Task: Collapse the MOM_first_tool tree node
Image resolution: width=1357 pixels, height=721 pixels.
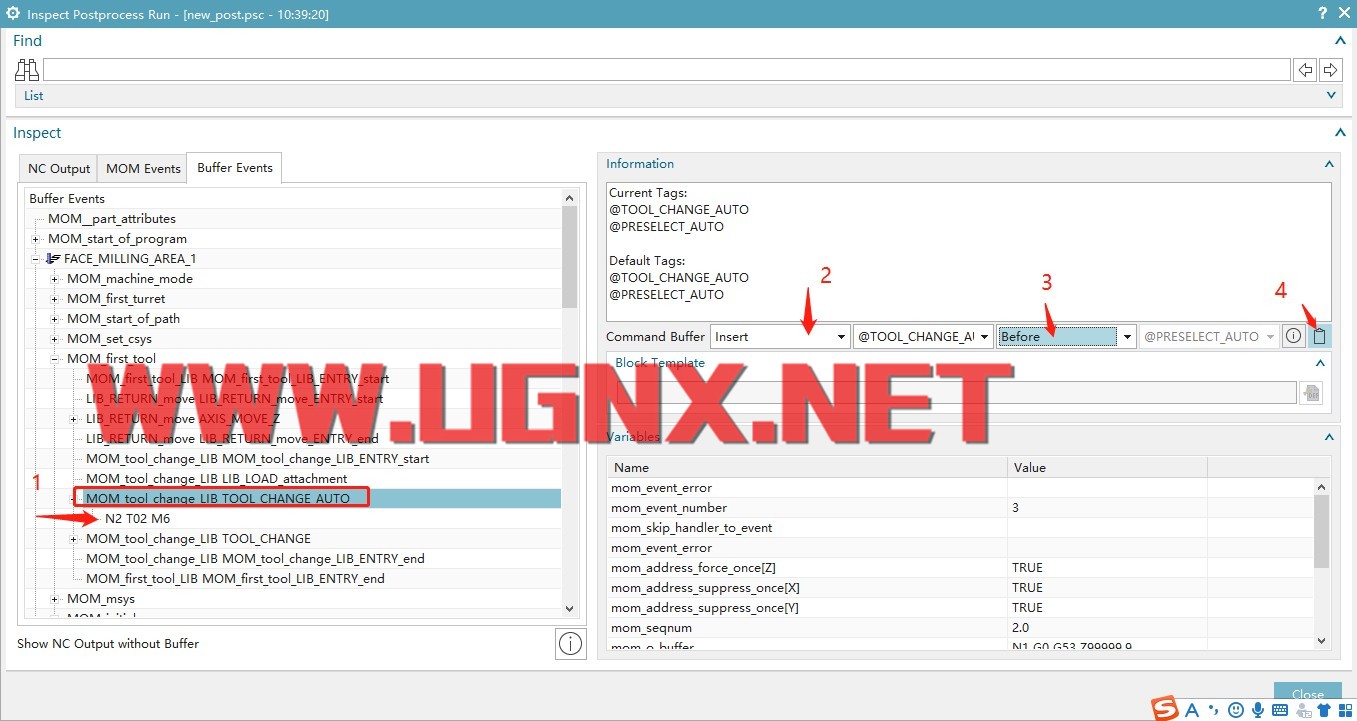Action: pyautogui.click(x=55, y=359)
